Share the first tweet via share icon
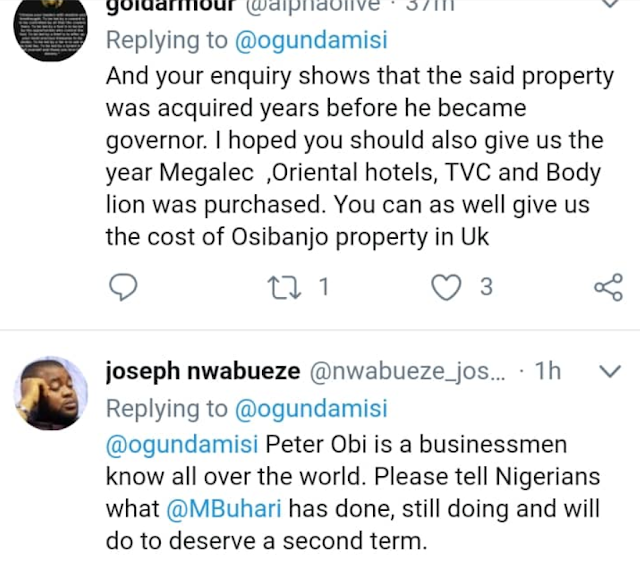This screenshot has width=640, height=564. pyautogui.click(x=607, y=288)
